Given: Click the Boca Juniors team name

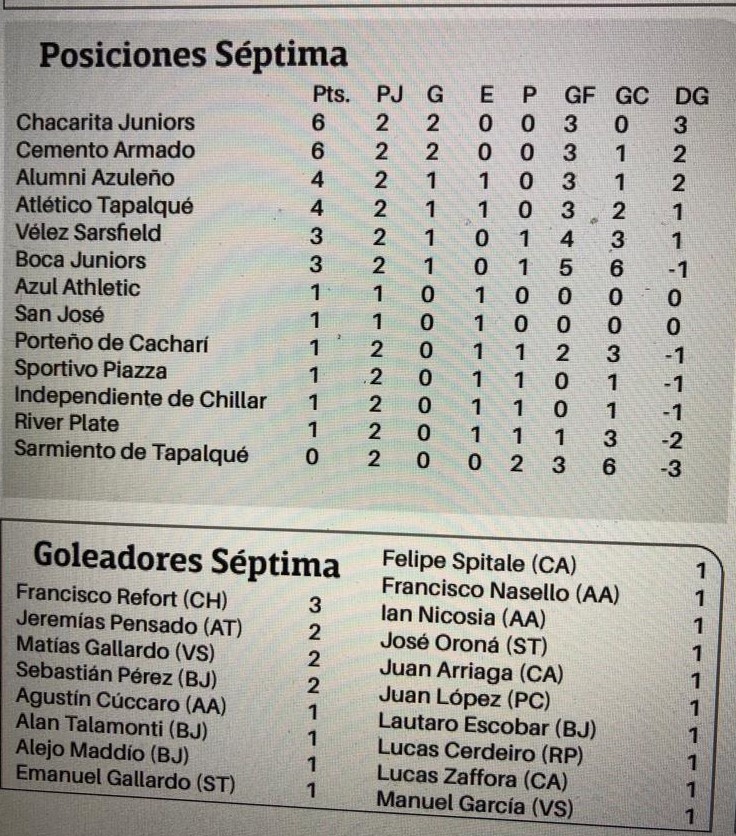Looking at the screenshot, I should [x=81, y=260].
